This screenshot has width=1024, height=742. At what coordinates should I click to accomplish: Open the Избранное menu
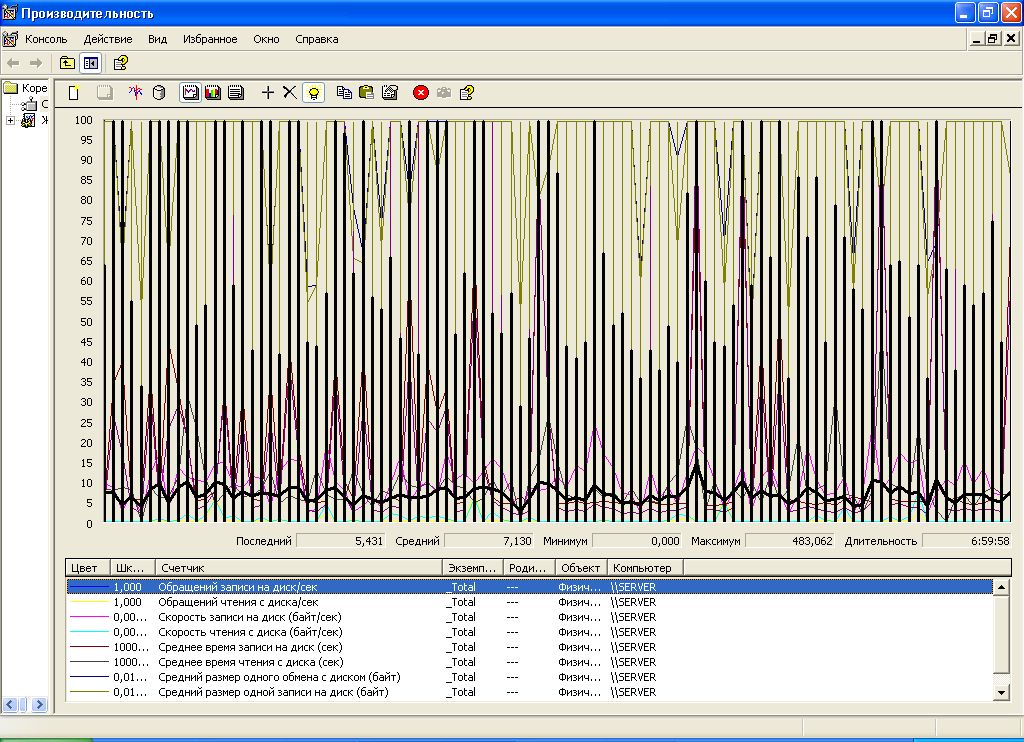(210, 39)
